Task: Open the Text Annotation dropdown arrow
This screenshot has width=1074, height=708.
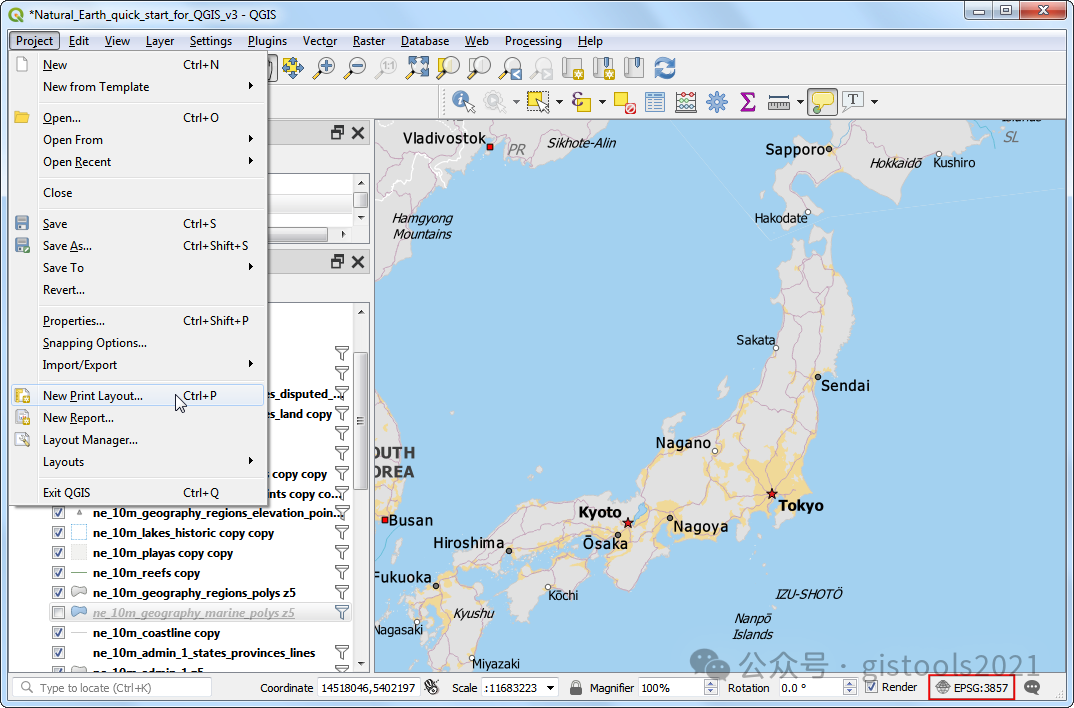Action: coord(875,102)
